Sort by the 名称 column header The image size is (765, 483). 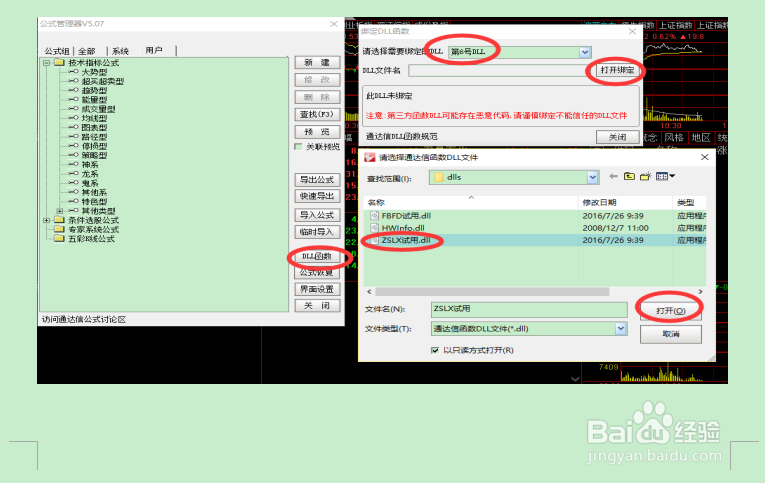pos(470,202)
